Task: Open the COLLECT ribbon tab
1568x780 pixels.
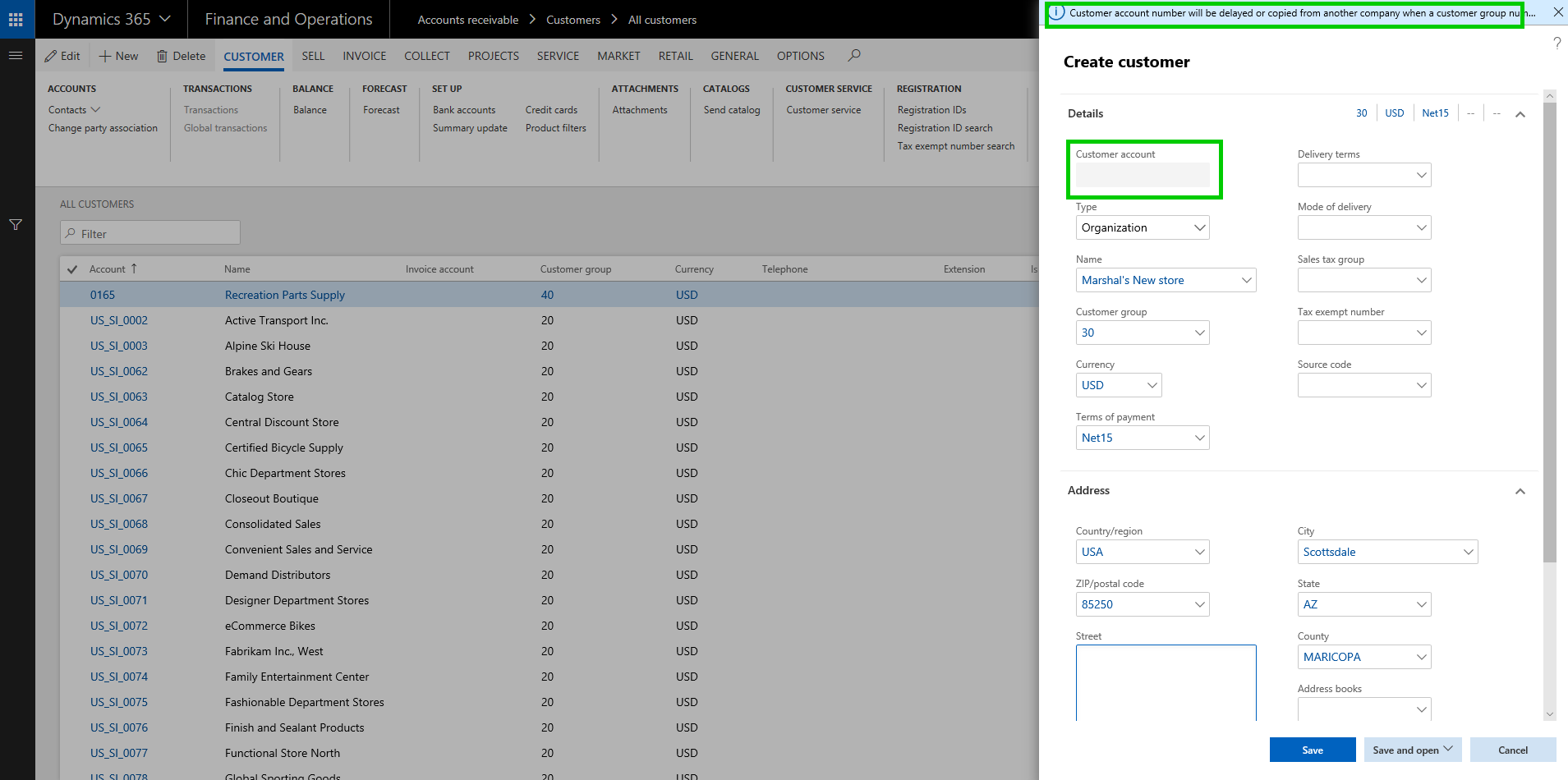Action: point(426,56)
